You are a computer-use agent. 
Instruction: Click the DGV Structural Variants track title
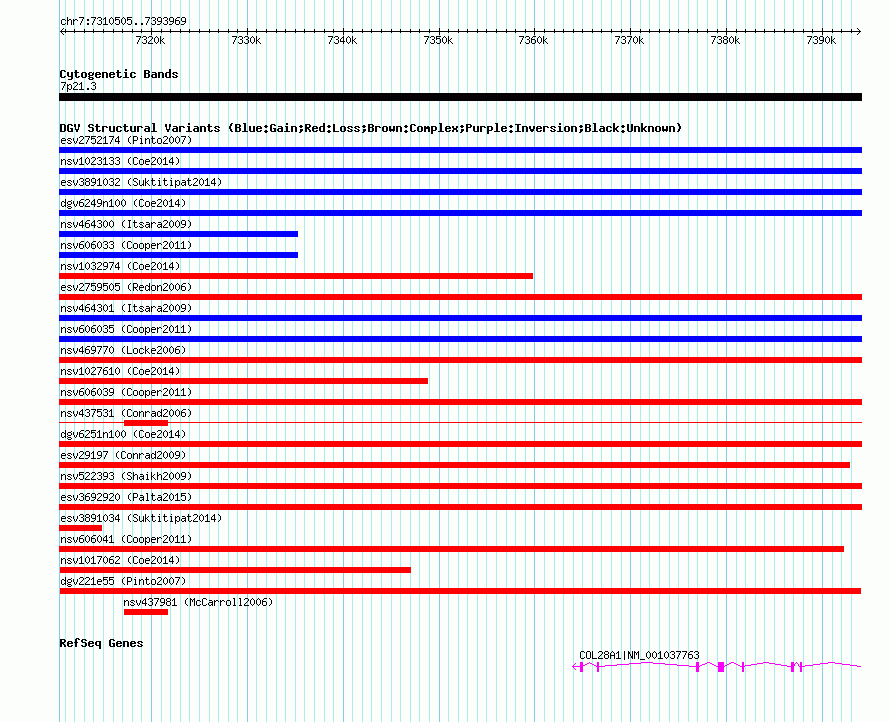click(371, 128)
